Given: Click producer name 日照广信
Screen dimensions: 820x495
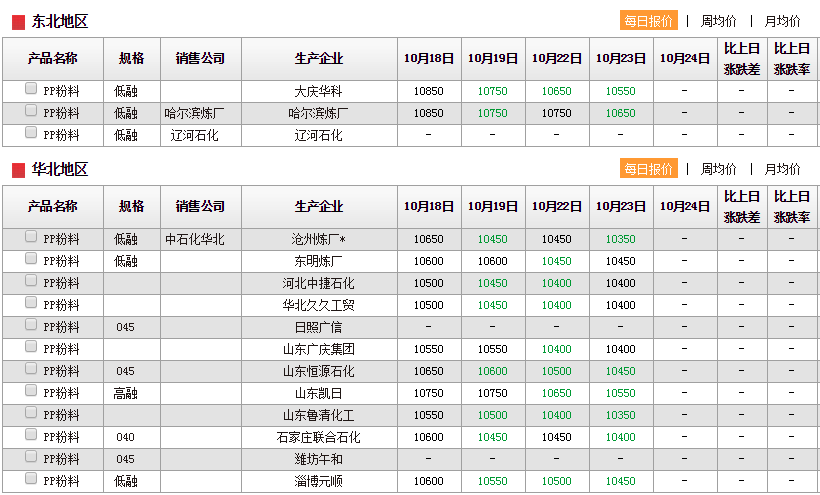Looking at the screenshot, I should (318, 327).
